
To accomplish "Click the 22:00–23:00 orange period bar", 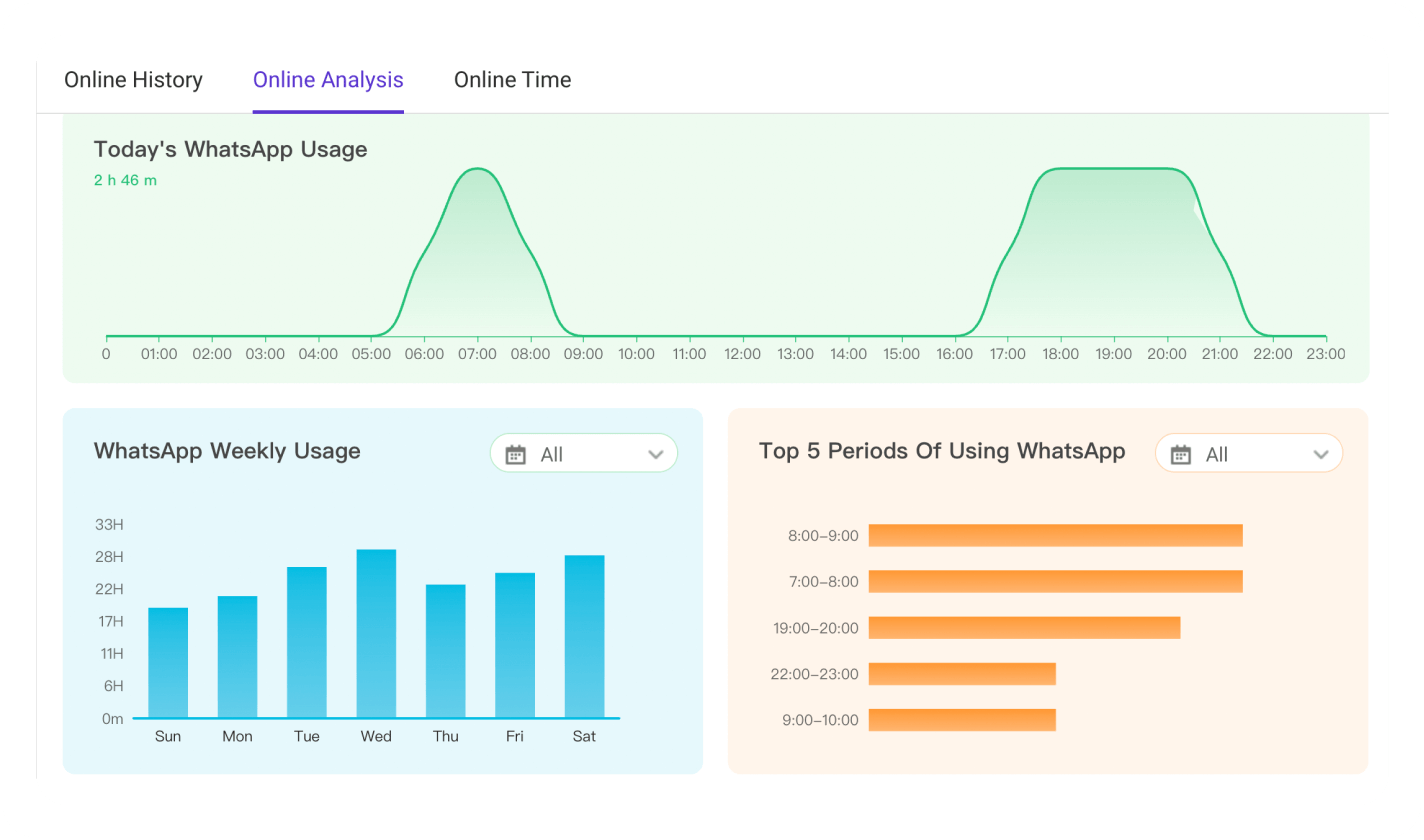I will coord(962,673).
